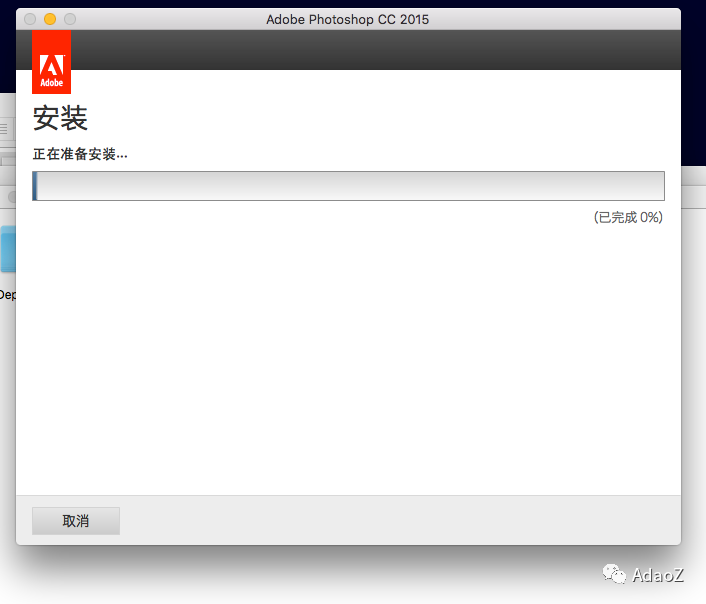Cancel the installation with 取消 button

coord(76,521)
